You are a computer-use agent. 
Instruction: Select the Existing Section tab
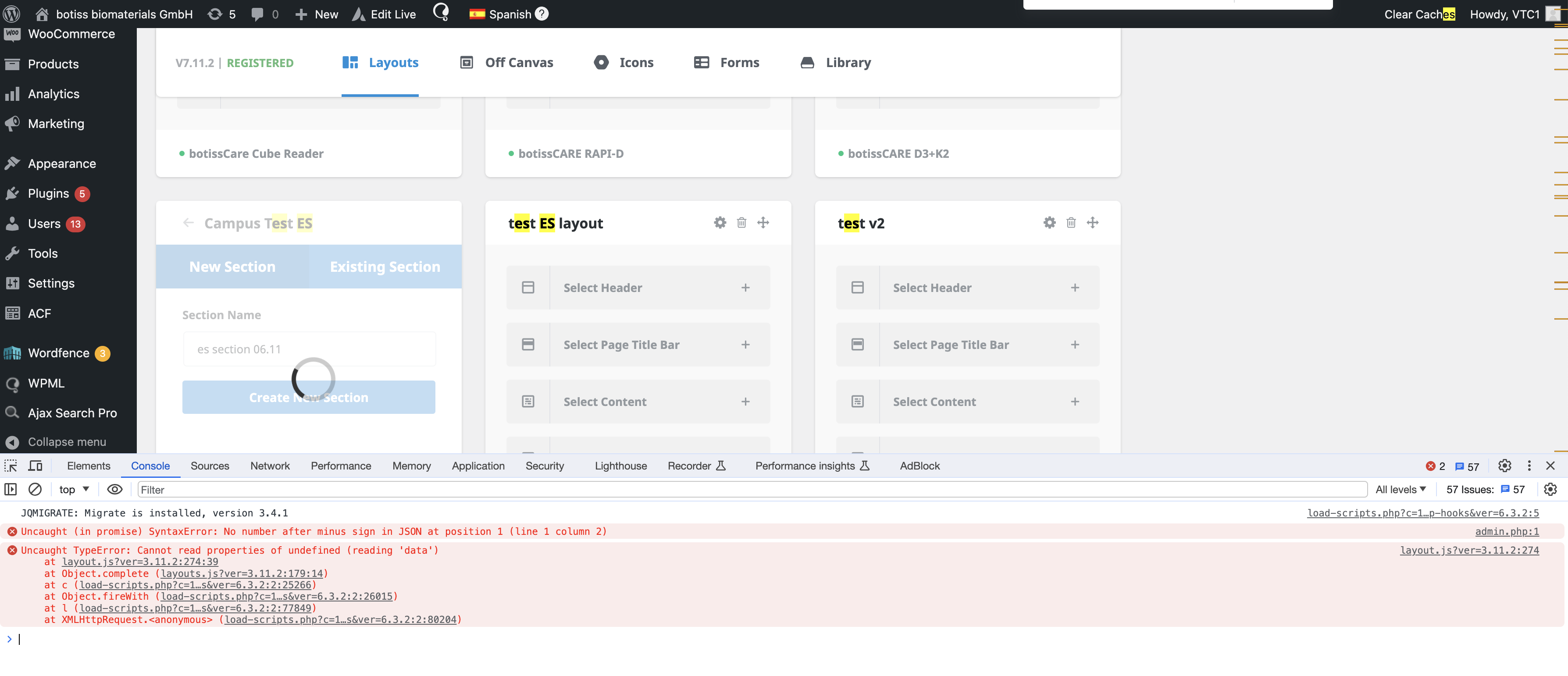point(385,267)
